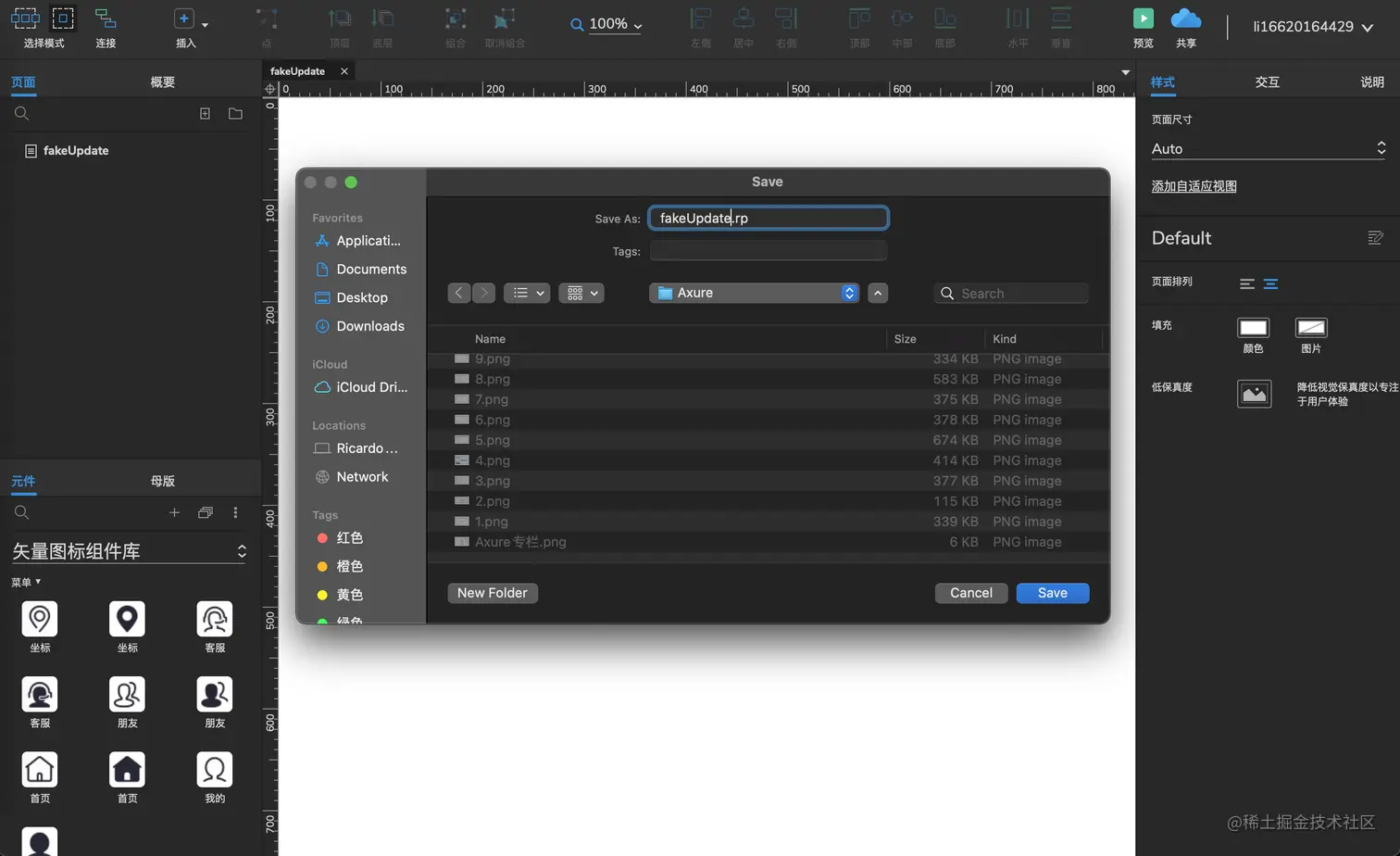
Task: Click the 添加自适应视图 link
Action: 1194,186
